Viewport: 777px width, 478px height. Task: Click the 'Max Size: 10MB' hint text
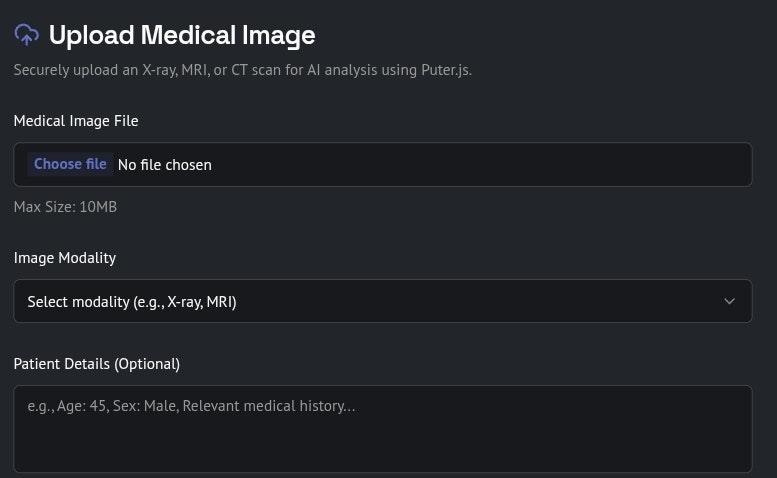click(x=65, y=207)
